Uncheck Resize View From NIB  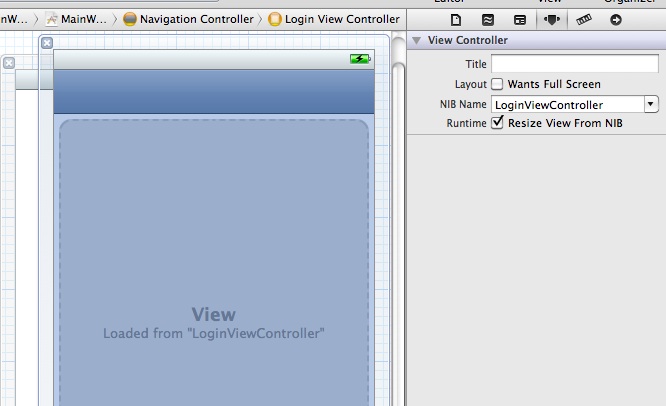[497, 123]
